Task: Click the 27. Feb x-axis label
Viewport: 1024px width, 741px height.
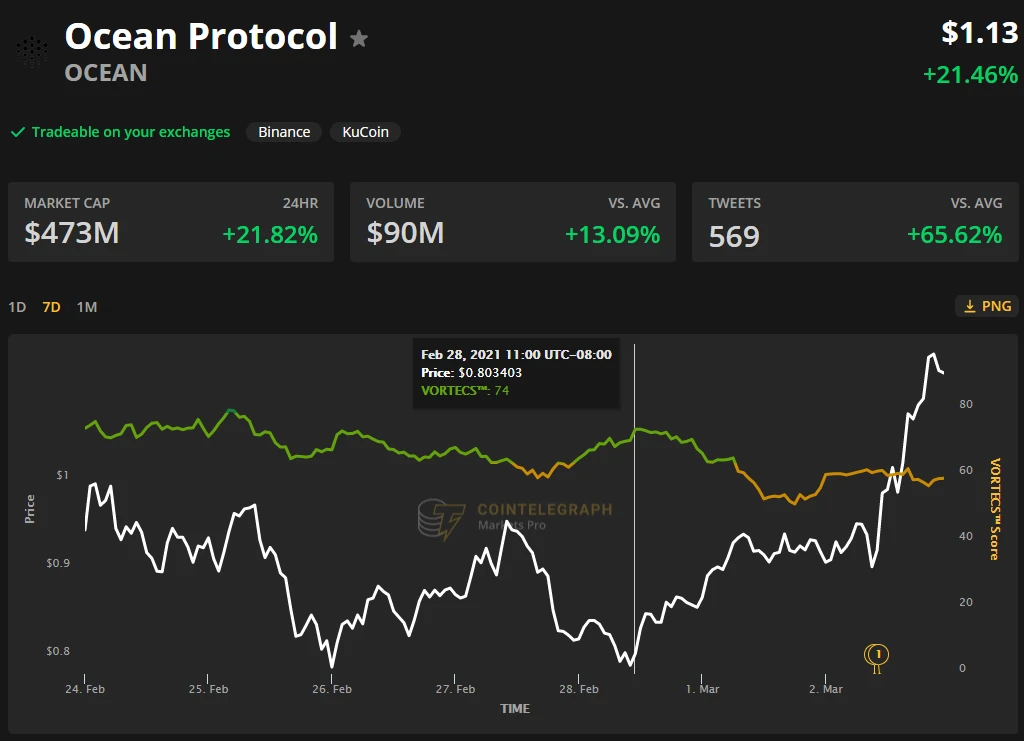Action: pos(455,689)
